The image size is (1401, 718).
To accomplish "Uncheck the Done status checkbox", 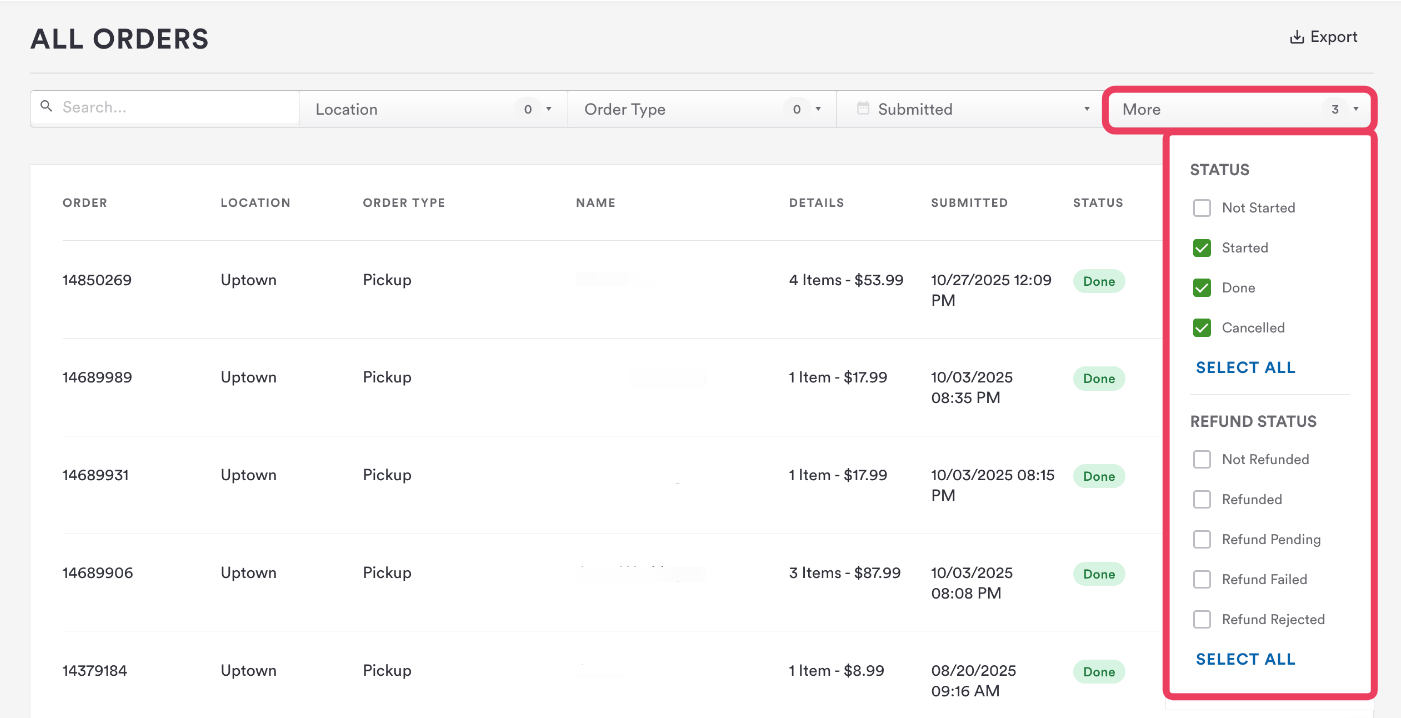I will click(x=1202, y=288).
